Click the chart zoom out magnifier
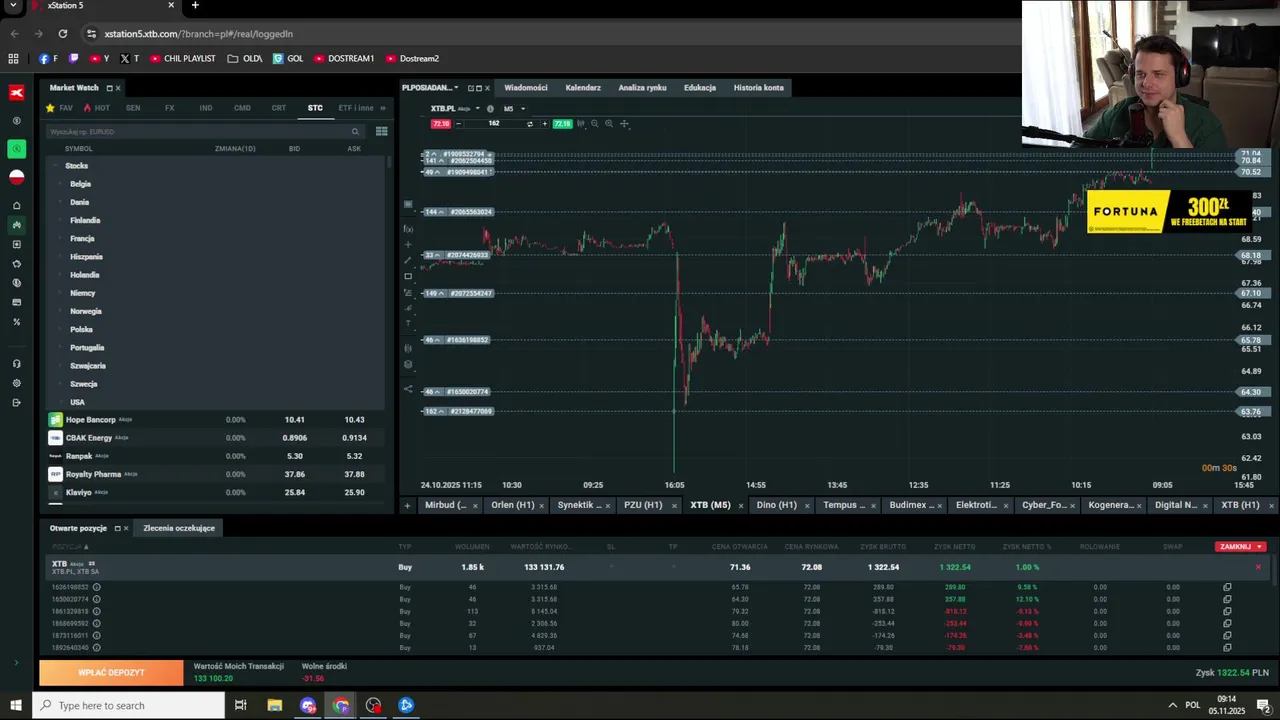The height and width of the screenshot is (720, 1280). pyautogui.click(x=595, y=124)
